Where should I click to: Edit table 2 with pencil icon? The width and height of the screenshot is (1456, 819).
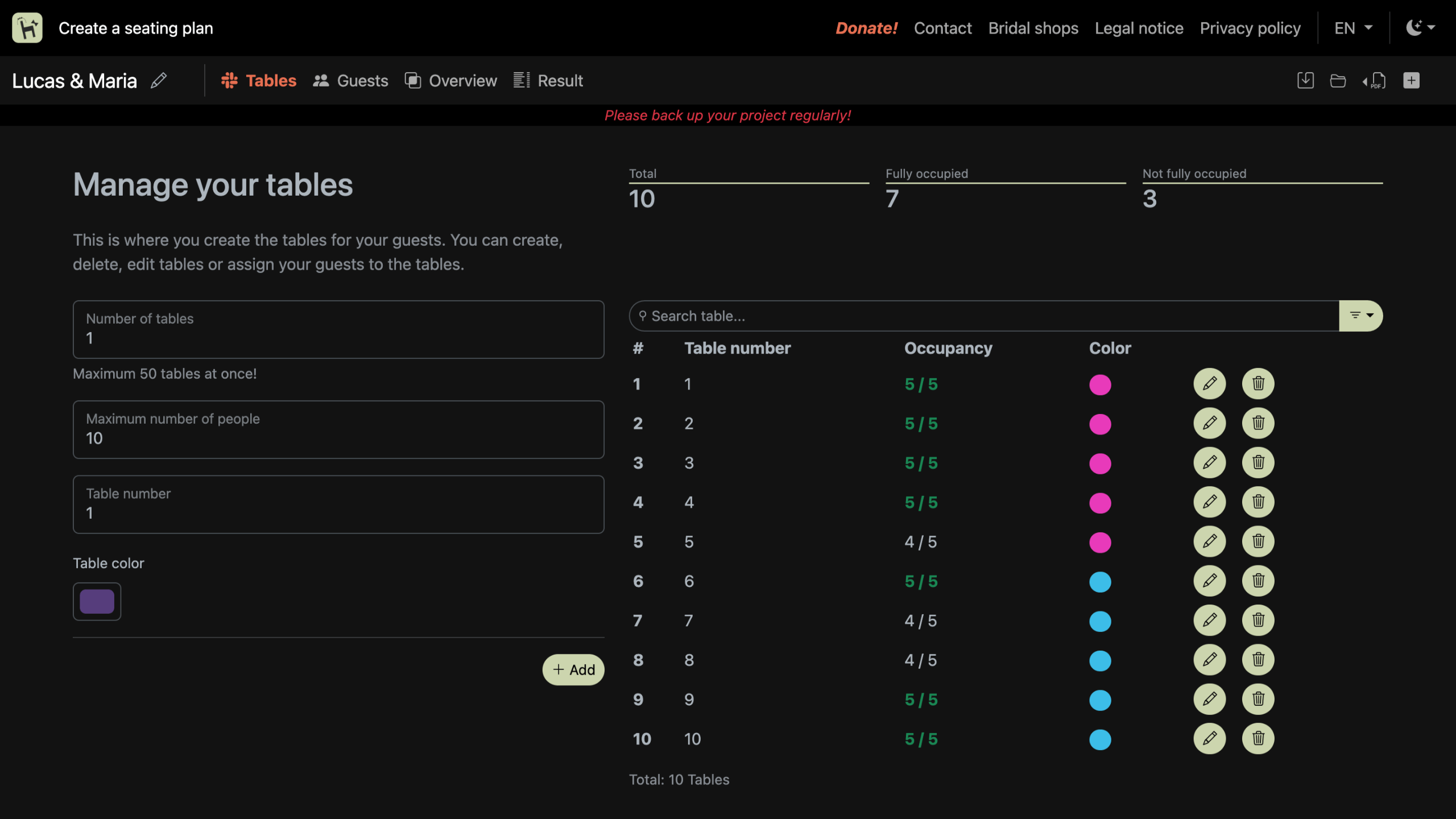click(x=1210, y=423)
